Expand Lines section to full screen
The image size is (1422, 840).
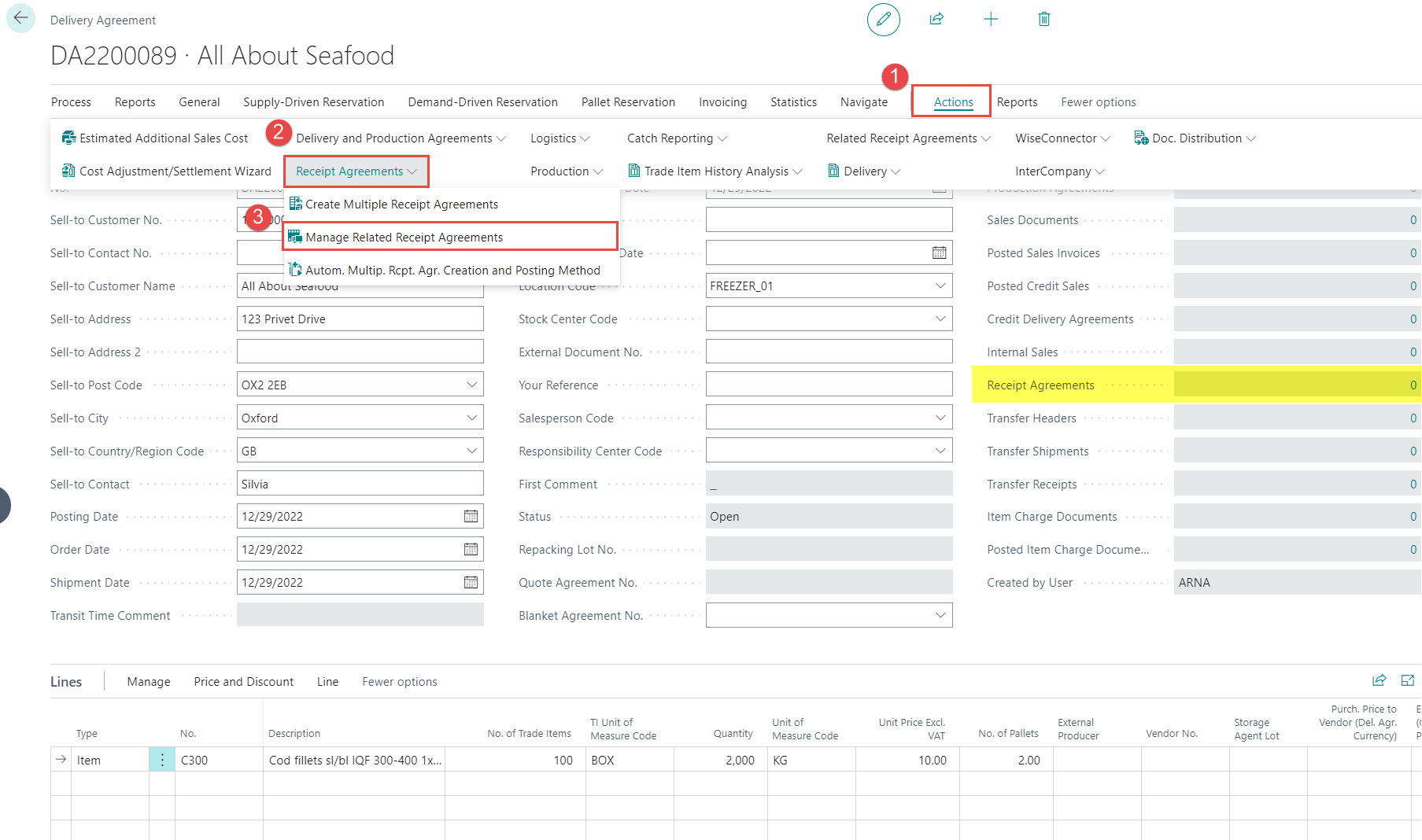point(1407,681)
